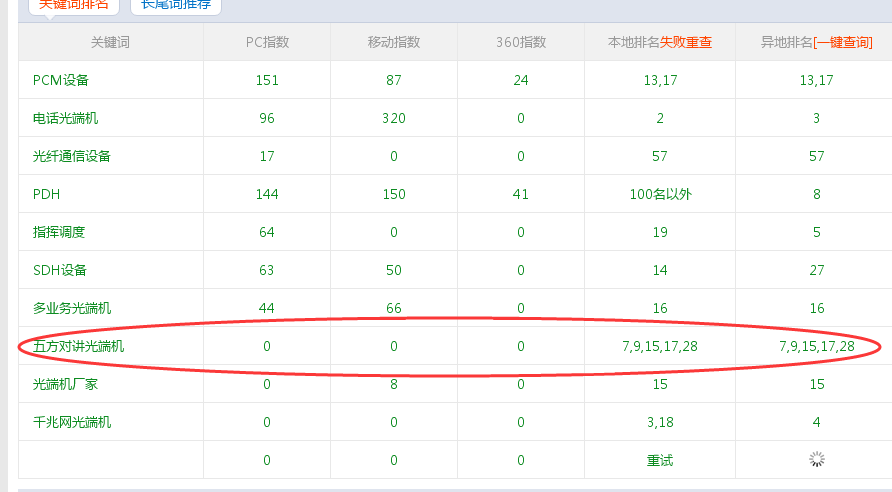Select keyword PCM设备
This screenshot has height=492, width=892.
(61, 80)
